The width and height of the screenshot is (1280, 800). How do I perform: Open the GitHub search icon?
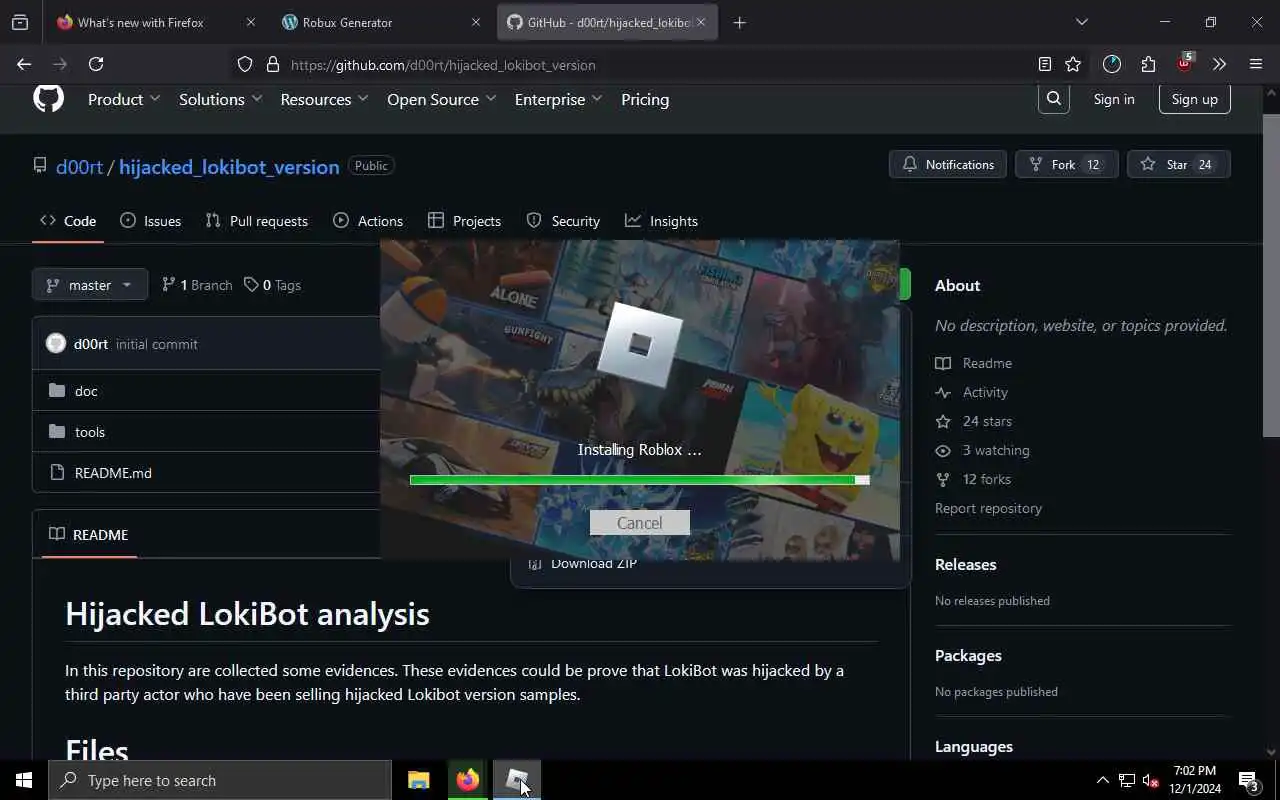pyautogui.click(x=1054, y=99)
